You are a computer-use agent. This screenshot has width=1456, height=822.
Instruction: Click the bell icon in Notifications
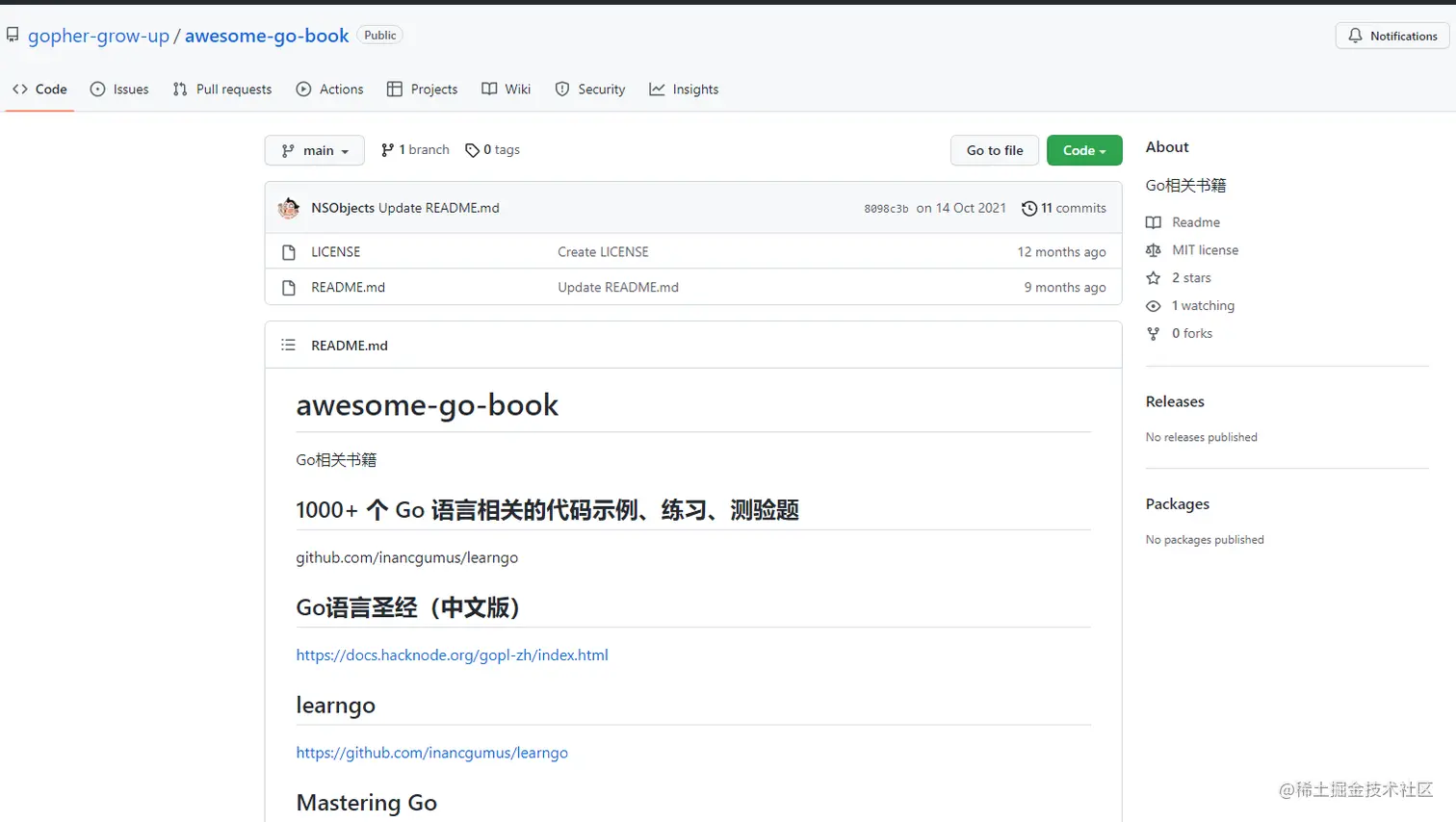click(x=1355, y=36)
